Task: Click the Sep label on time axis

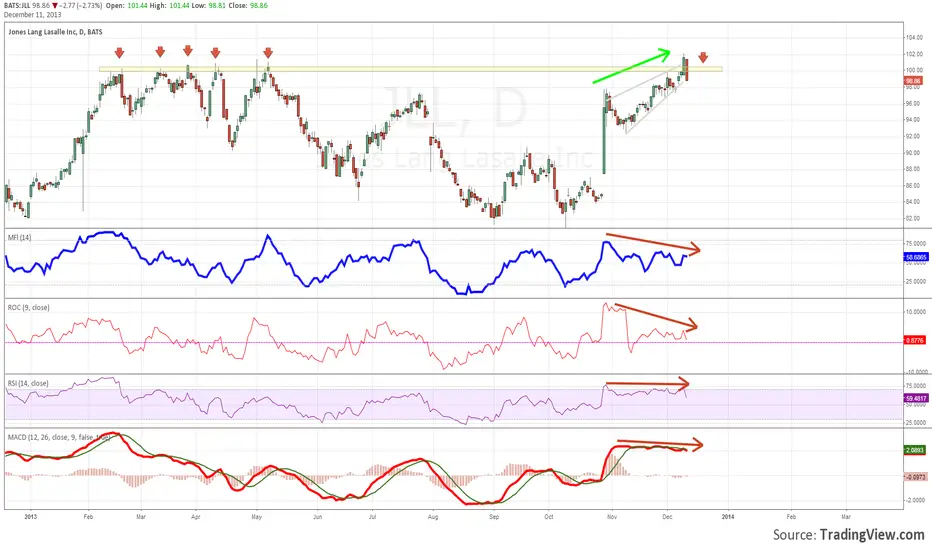Action: 494,517
